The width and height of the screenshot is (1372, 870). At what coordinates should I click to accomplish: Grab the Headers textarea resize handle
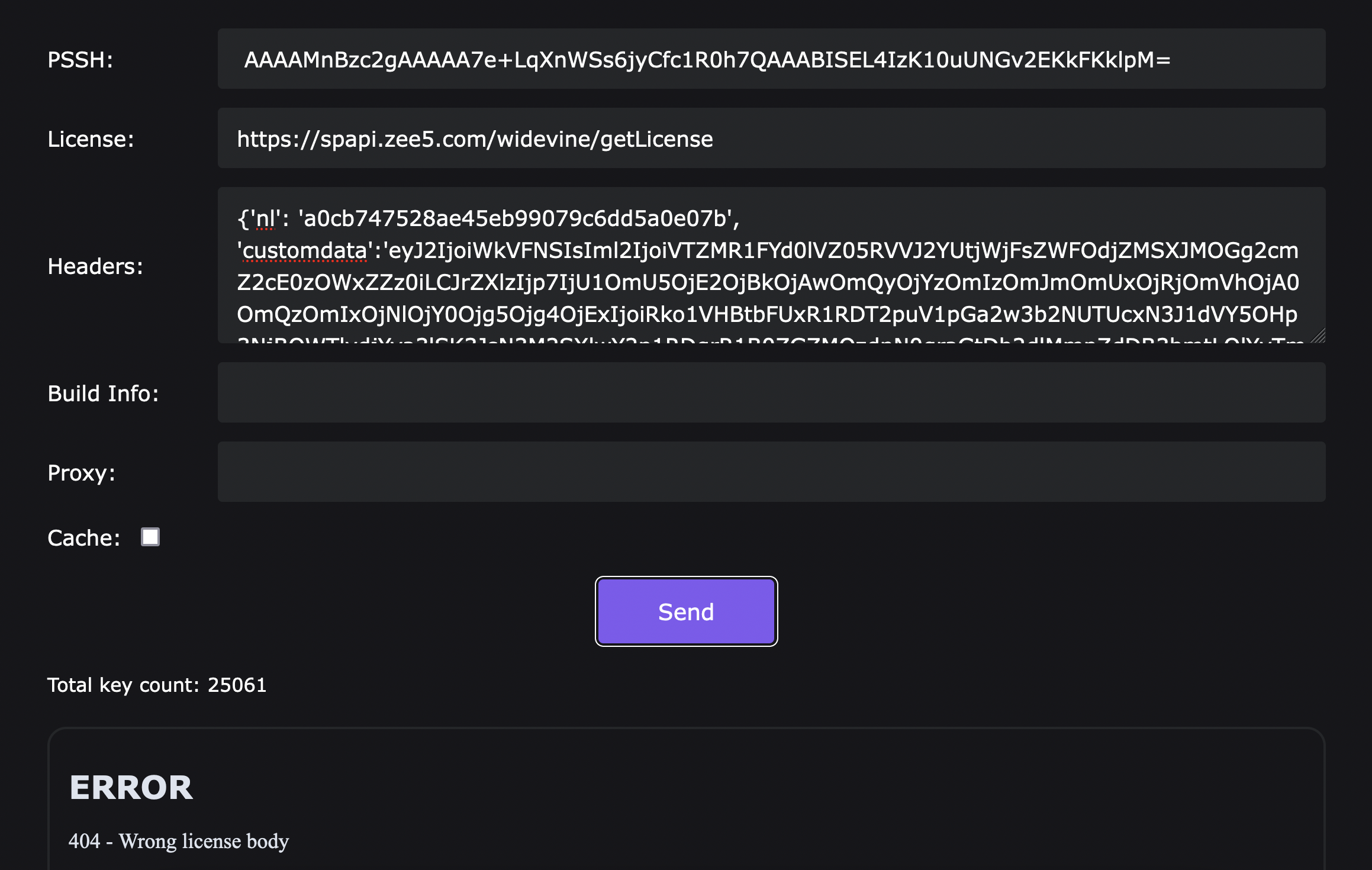1318,336
